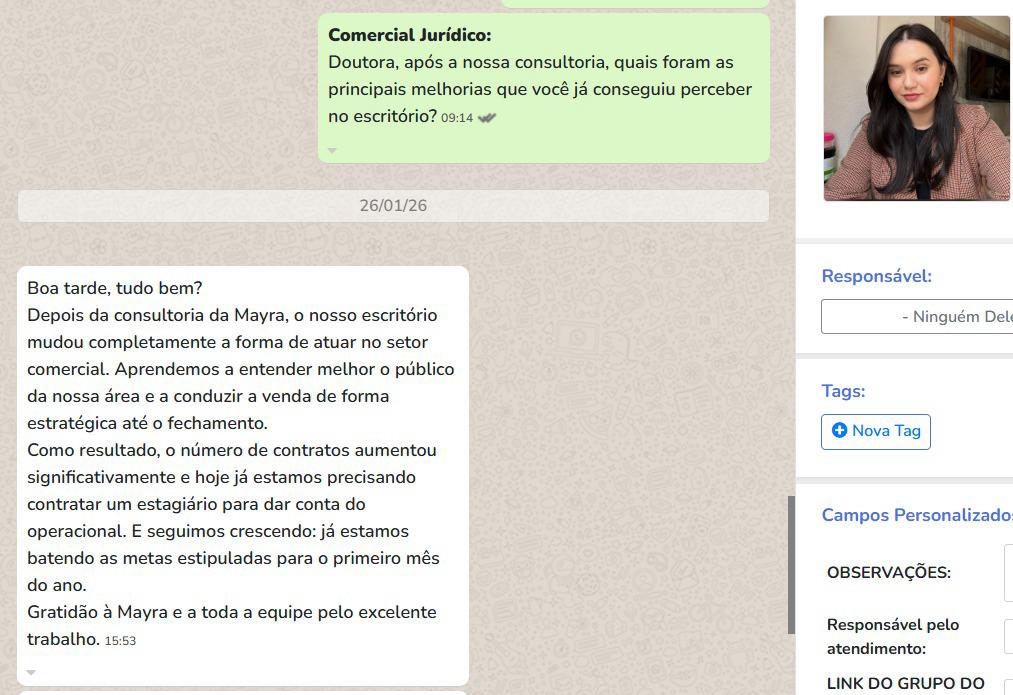Click the Comercial Jurídico sender name
This screenshot has height=695, width=1013.
(410, 35)
